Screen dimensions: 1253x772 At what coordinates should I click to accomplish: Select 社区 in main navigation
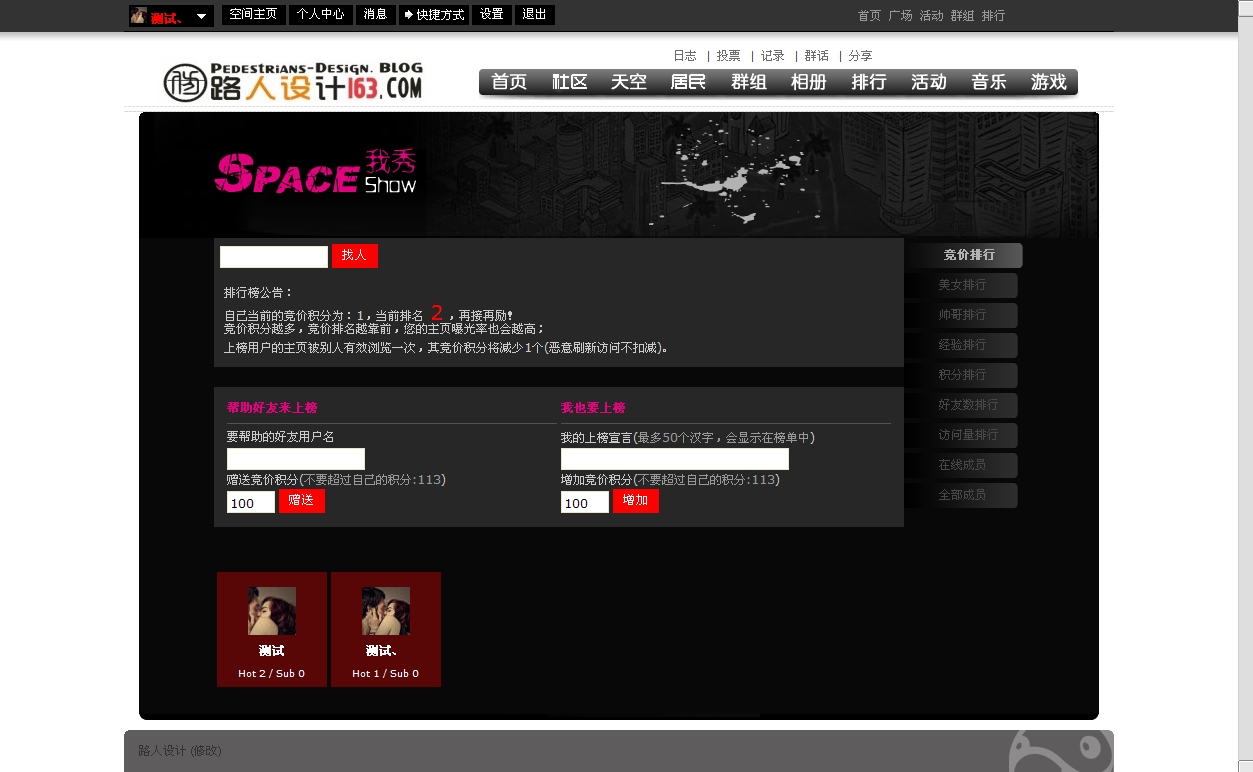click(569, 82)
